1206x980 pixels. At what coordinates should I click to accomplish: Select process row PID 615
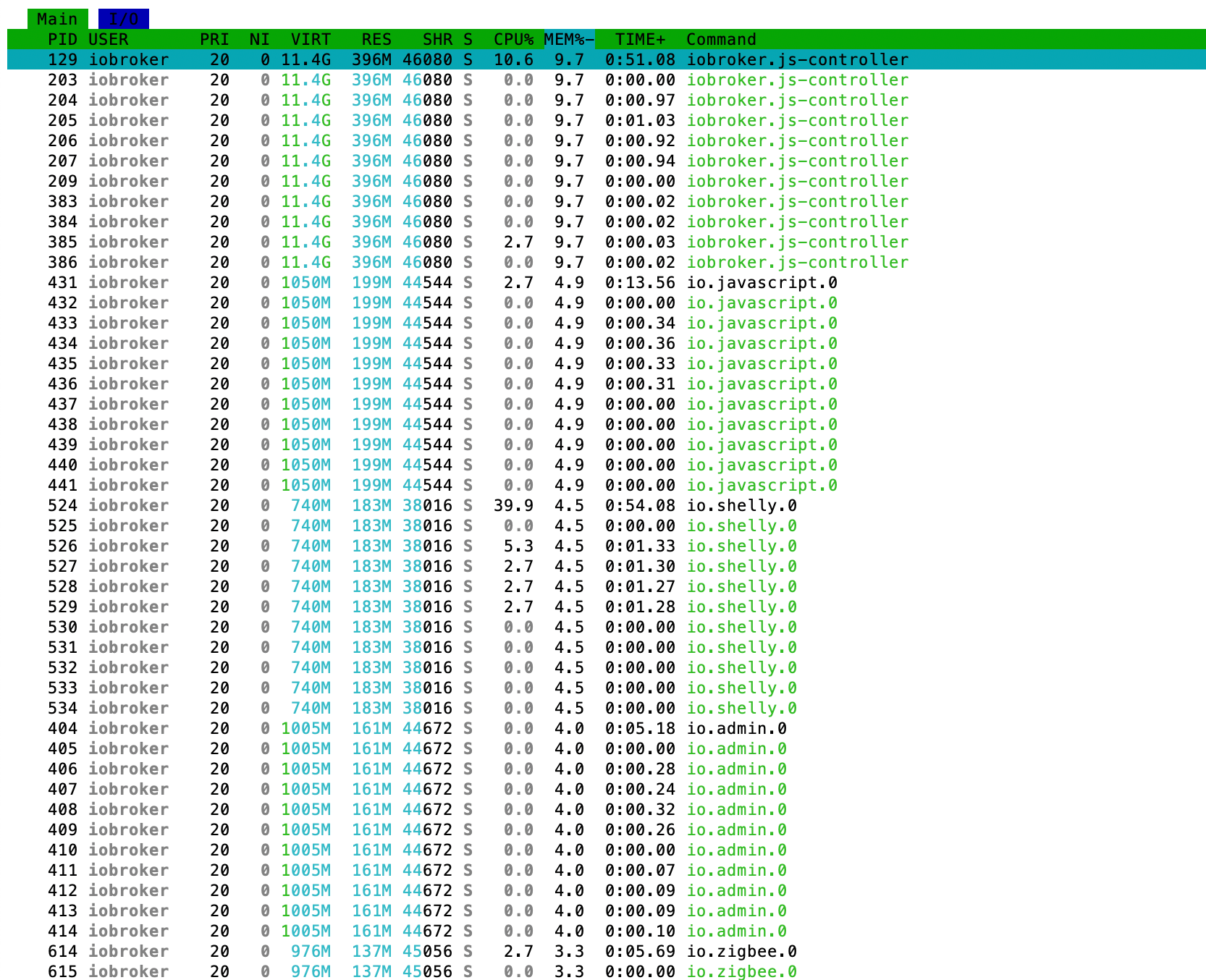(607, 971)
